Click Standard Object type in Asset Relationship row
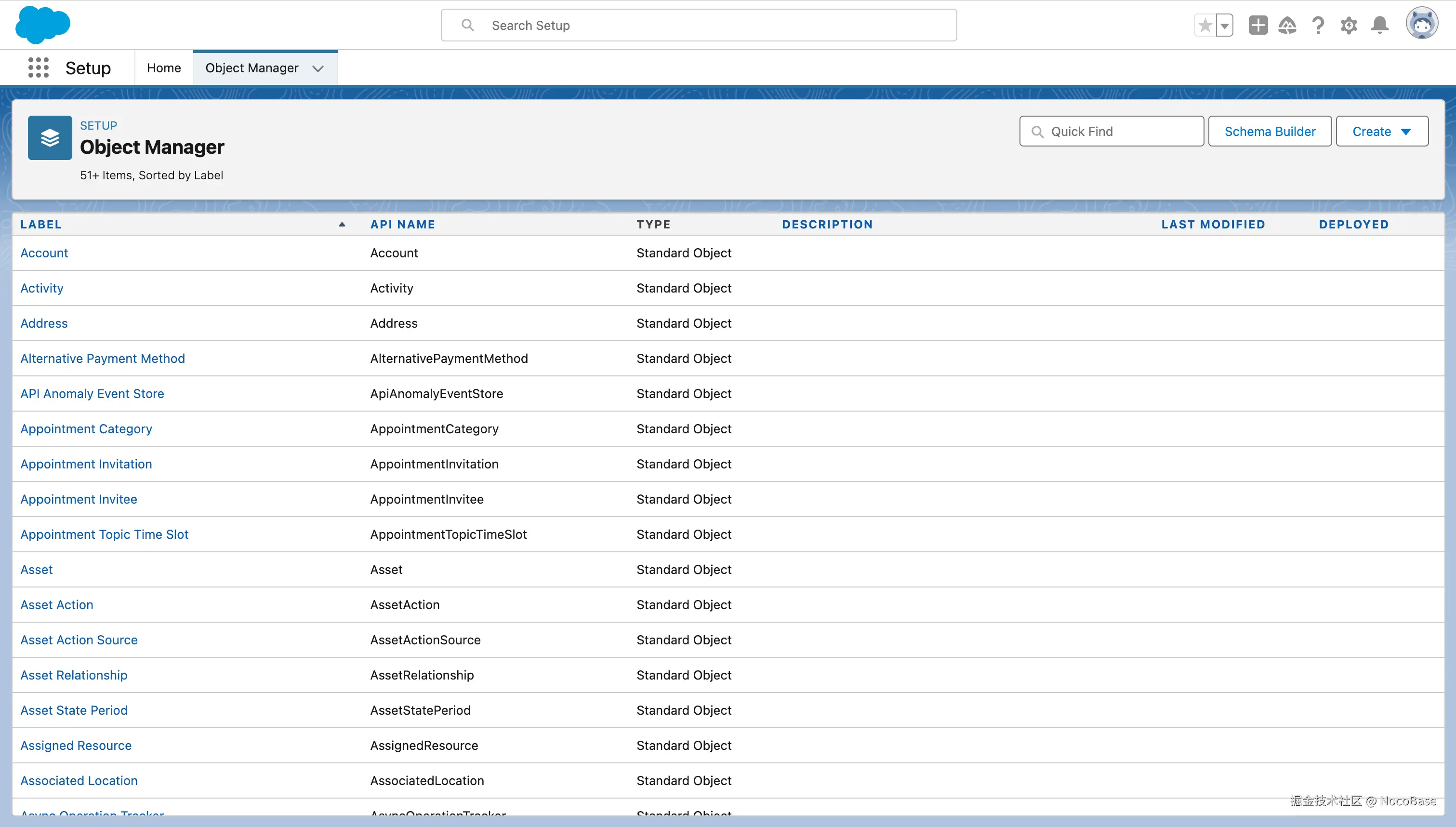1456x827 pixels. [x=684, y=675]
